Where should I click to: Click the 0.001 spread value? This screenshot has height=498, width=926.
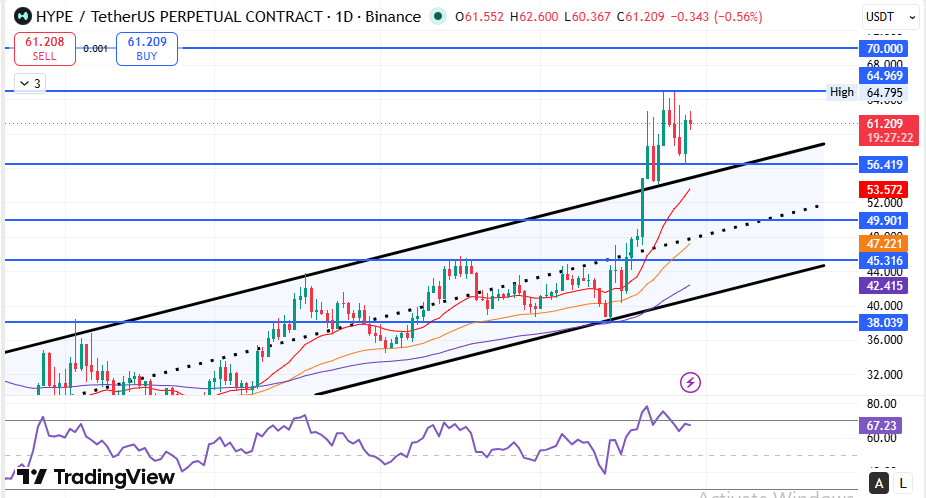coord(95,48)
